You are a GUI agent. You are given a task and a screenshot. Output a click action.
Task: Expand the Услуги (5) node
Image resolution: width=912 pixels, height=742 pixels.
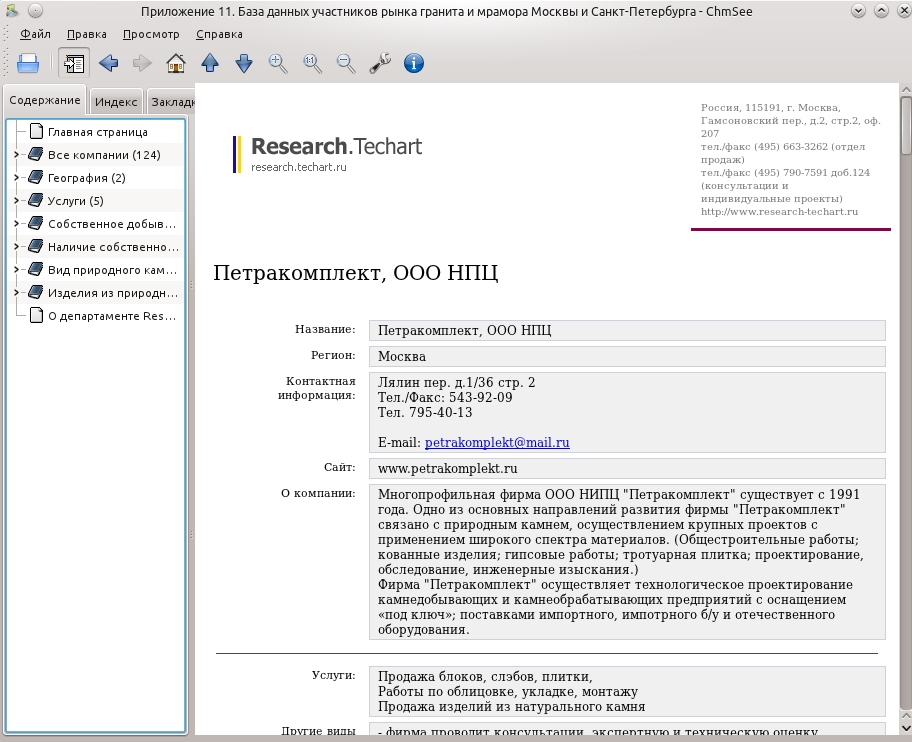click(x=16, y=201)
